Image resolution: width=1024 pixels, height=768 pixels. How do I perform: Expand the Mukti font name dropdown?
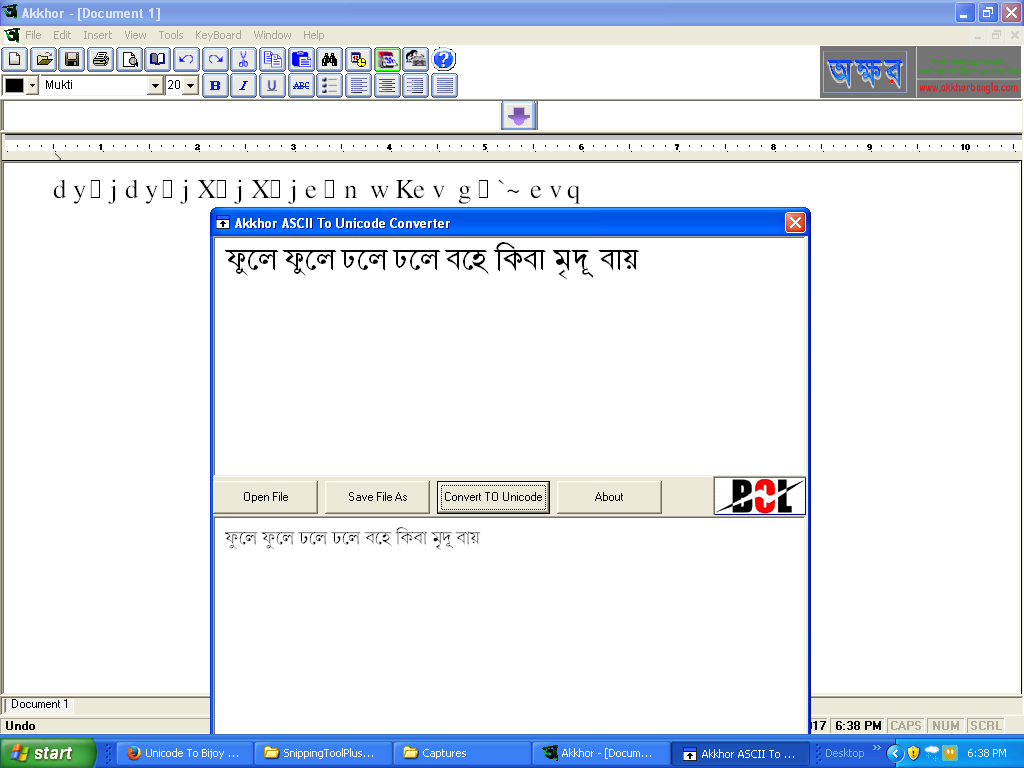155,86
